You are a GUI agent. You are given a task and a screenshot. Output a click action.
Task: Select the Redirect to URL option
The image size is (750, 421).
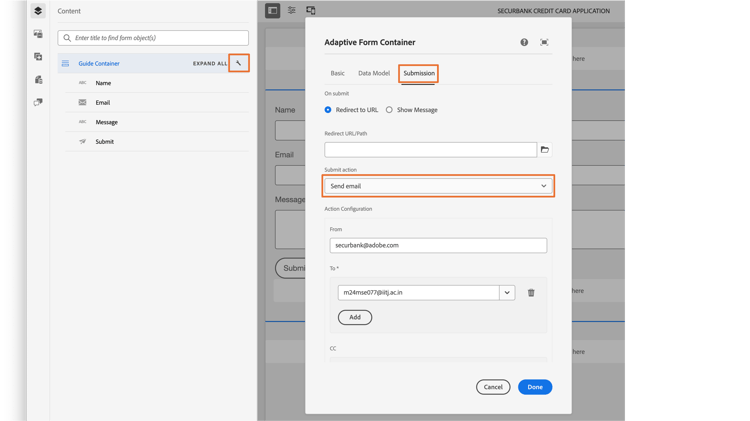point(328,110)
